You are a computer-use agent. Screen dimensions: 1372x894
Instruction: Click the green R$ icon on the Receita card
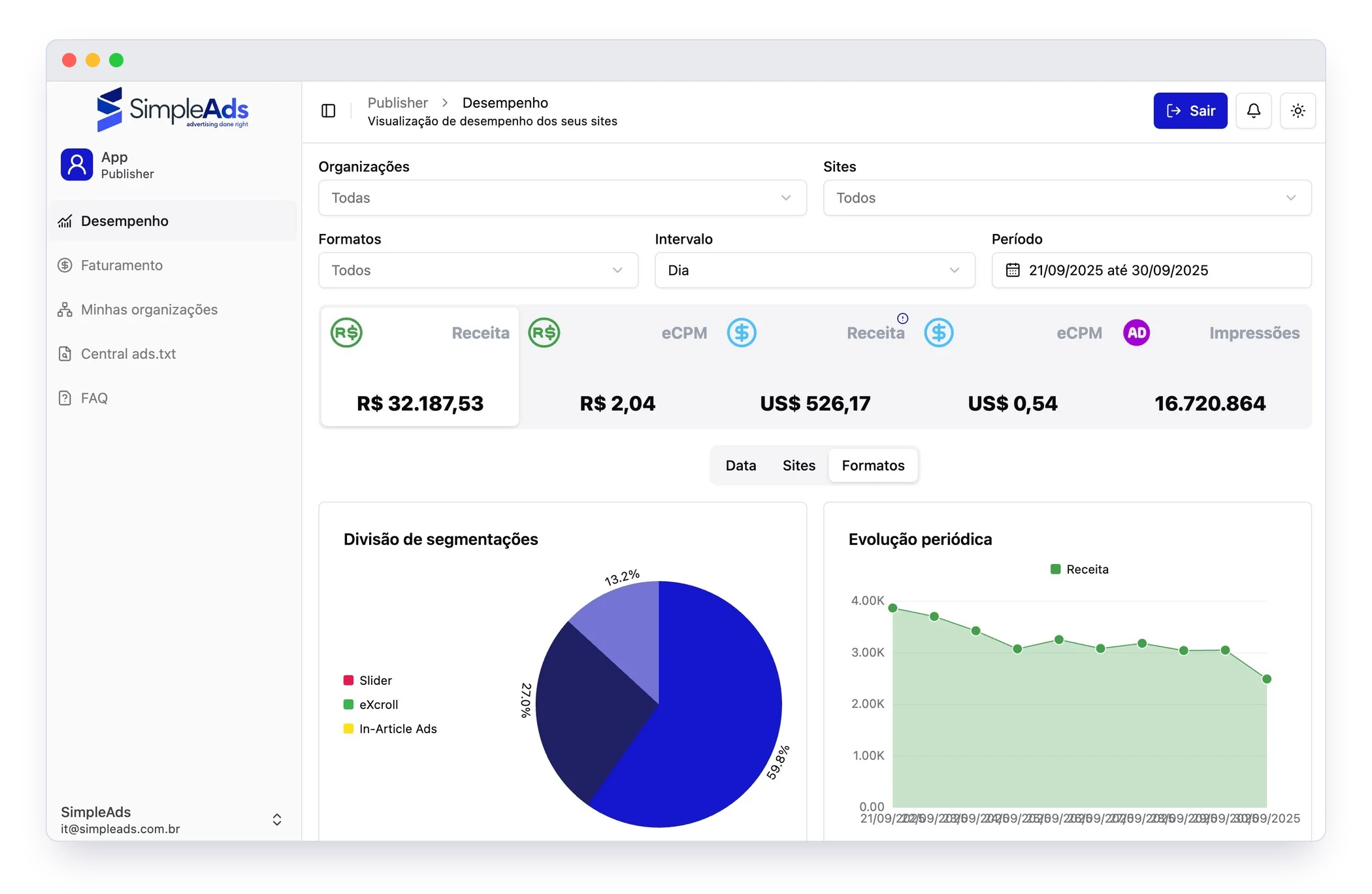(346, 333)
